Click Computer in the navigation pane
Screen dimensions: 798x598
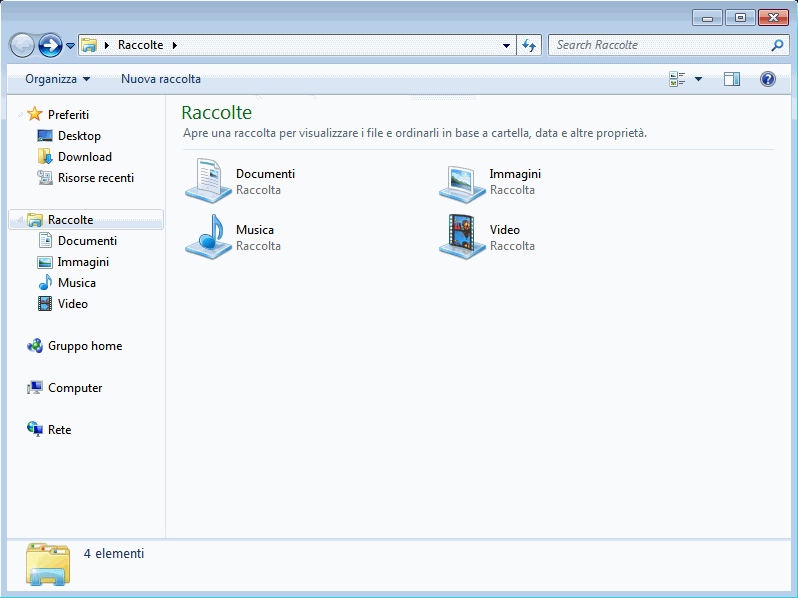[x=75, y=388]
